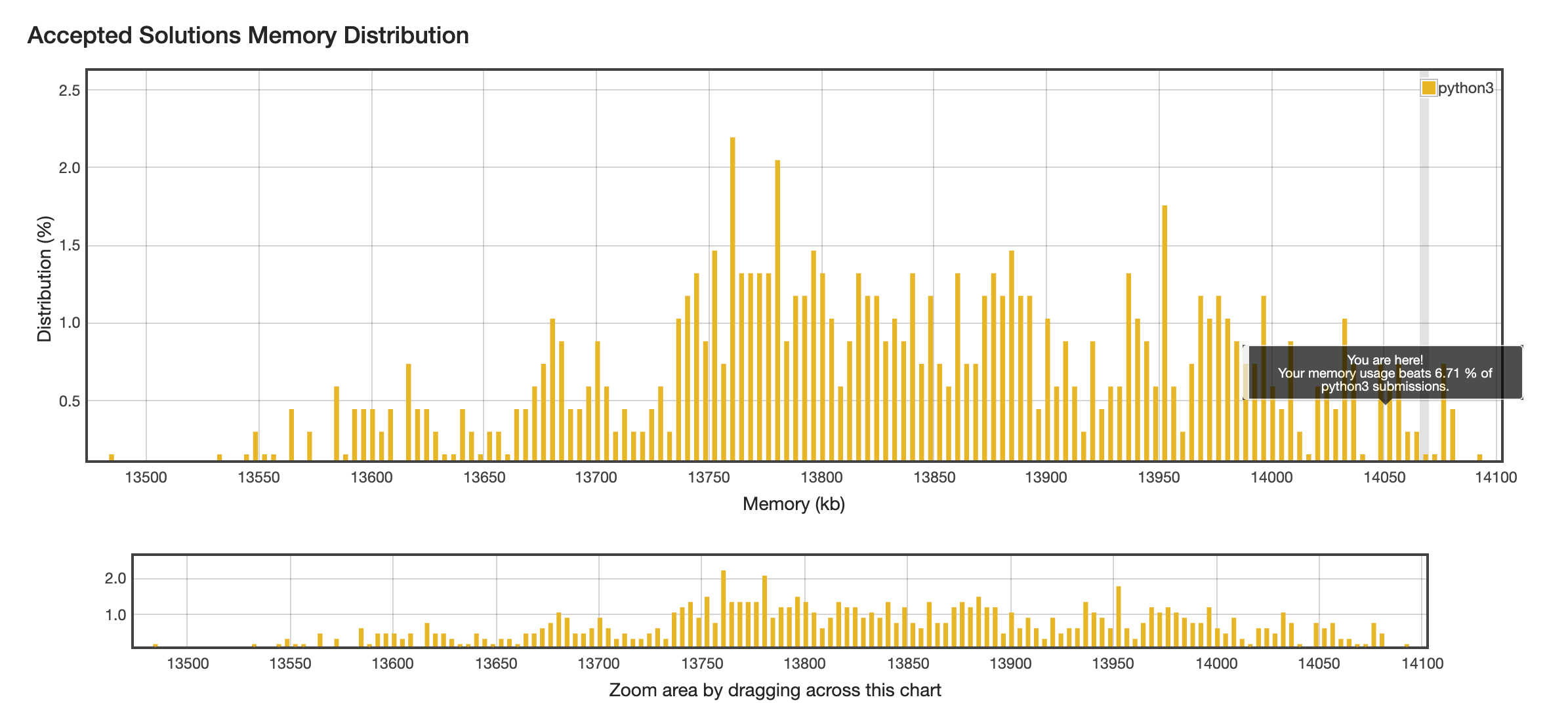Screen dimensions: 1568x712
Task: Click the bar at 13615 kb in the main chart
Action: 408,413
